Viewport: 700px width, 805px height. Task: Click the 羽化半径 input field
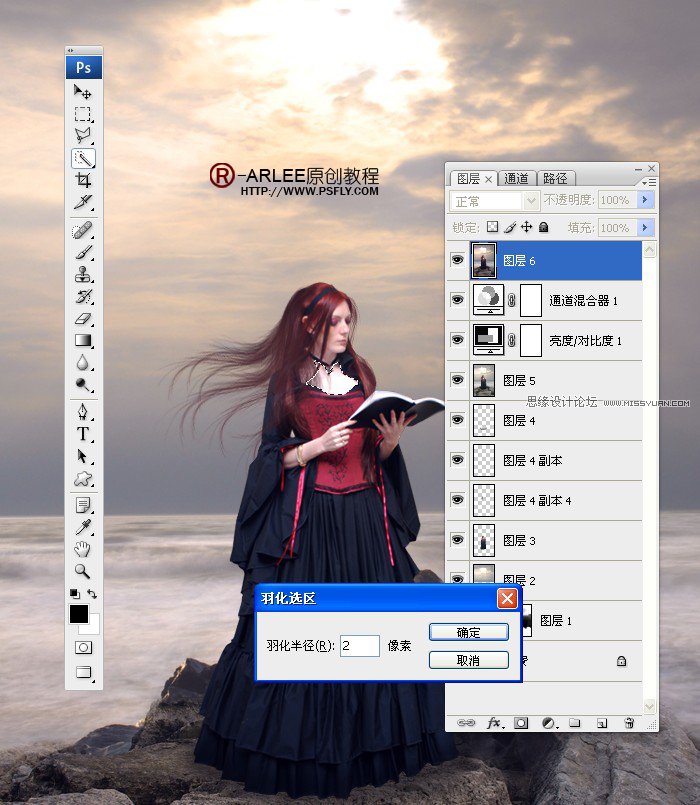[x=360, y=645]
